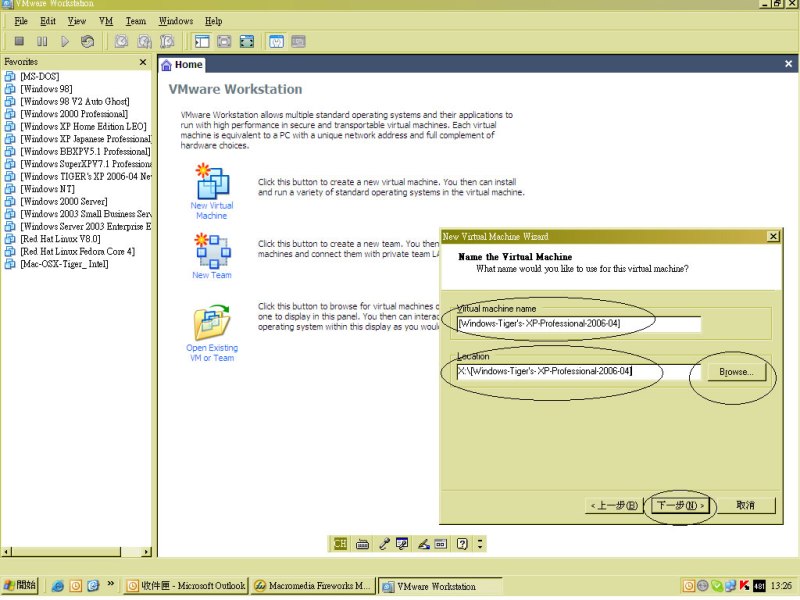Open IME bar options small arrow
This screenshot has height=600, width=800.
(480, 544)
